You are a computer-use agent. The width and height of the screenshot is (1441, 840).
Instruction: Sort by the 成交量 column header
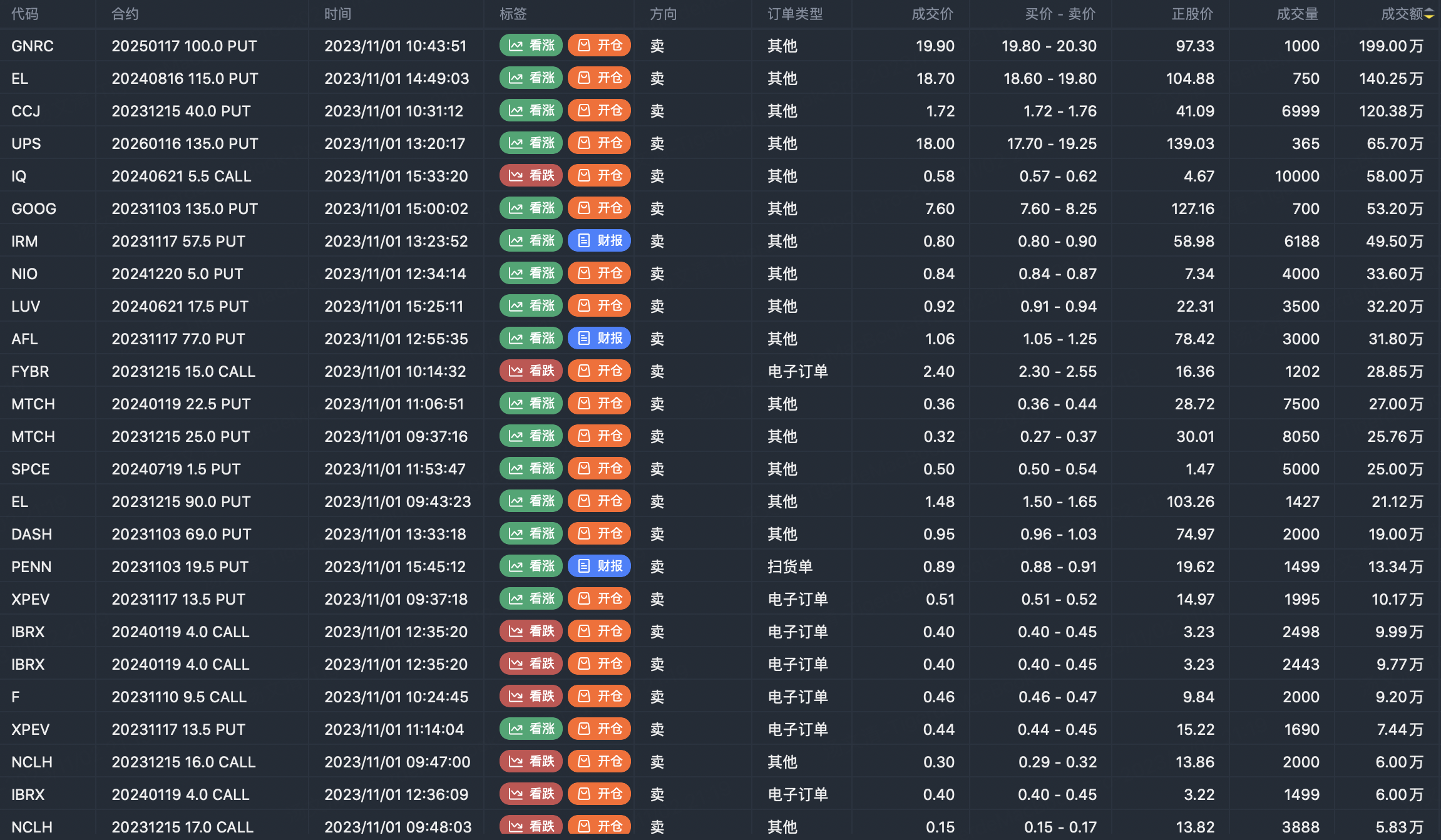pyautogui.click(x=1298, y=14)
